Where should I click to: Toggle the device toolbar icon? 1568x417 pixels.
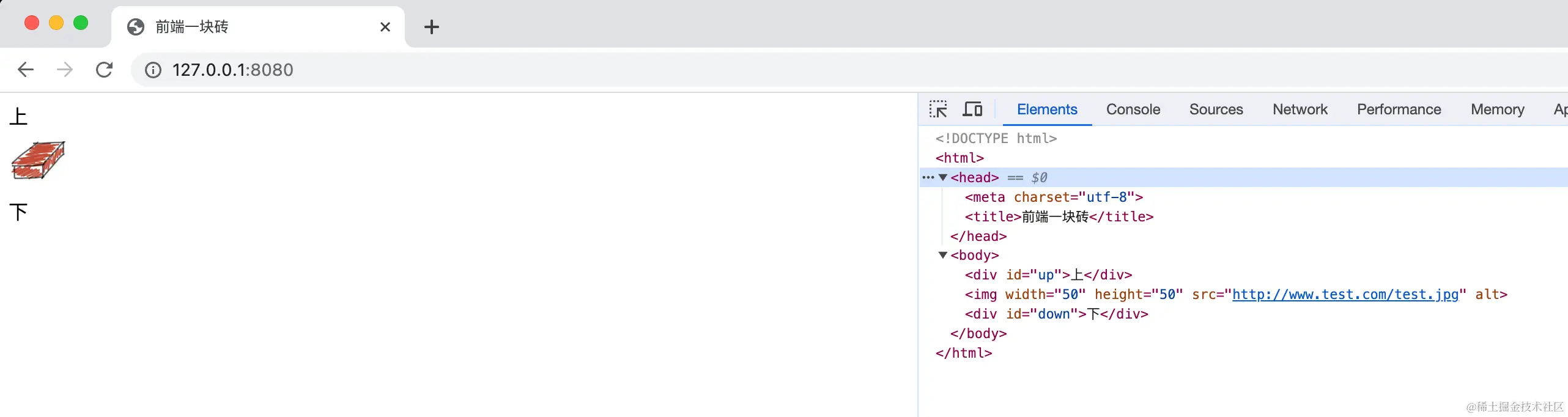point(972,109)
